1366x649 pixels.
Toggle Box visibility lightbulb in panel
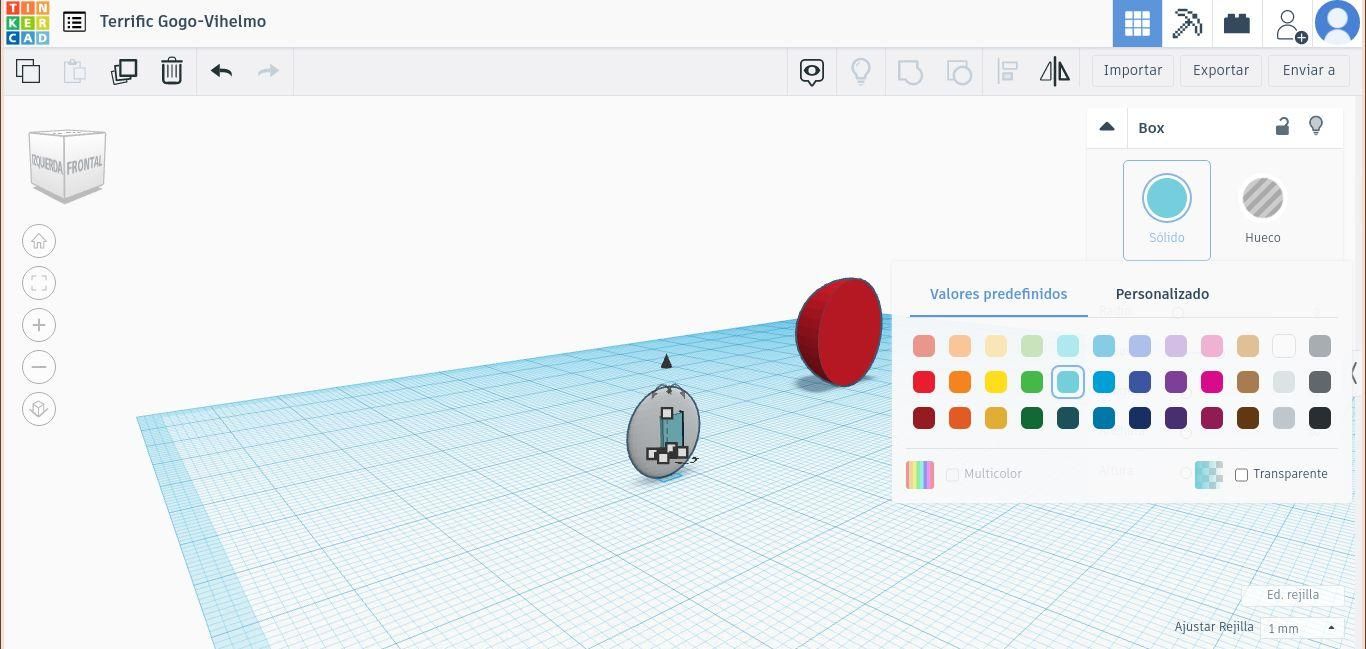[x=1316, y=126]
